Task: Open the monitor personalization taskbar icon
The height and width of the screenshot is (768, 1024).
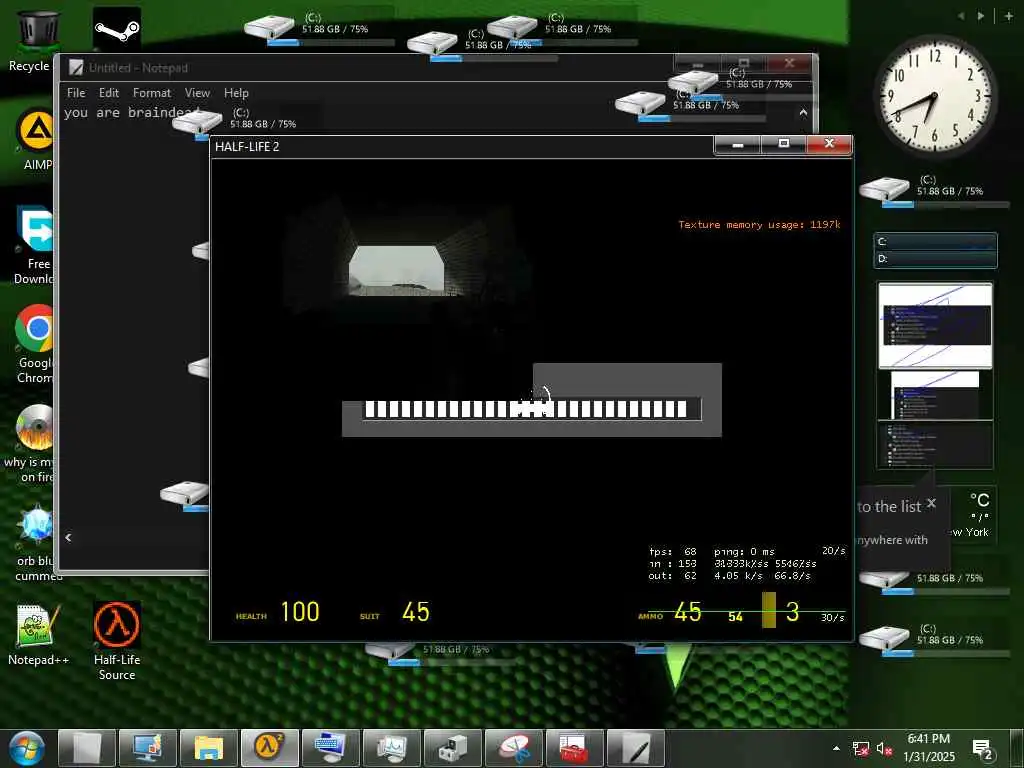Action: [x=148, y=748]
